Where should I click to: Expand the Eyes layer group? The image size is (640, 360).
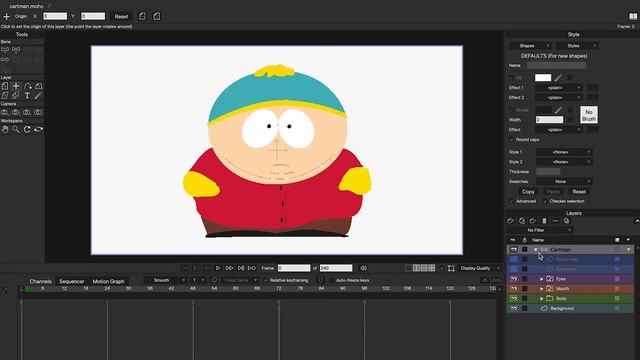pos(541,279)
